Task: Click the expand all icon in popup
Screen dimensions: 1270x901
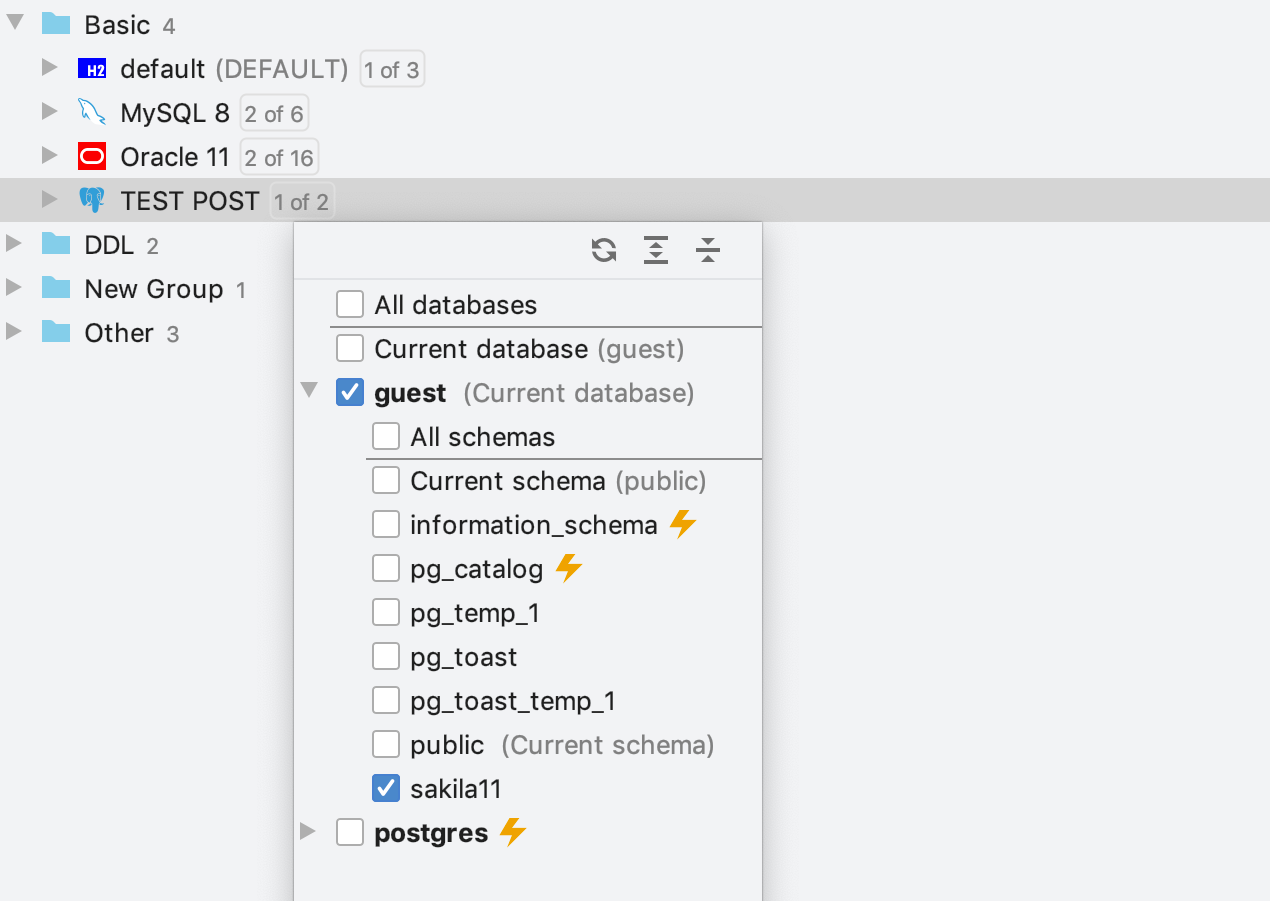Action: coord(656,250)
